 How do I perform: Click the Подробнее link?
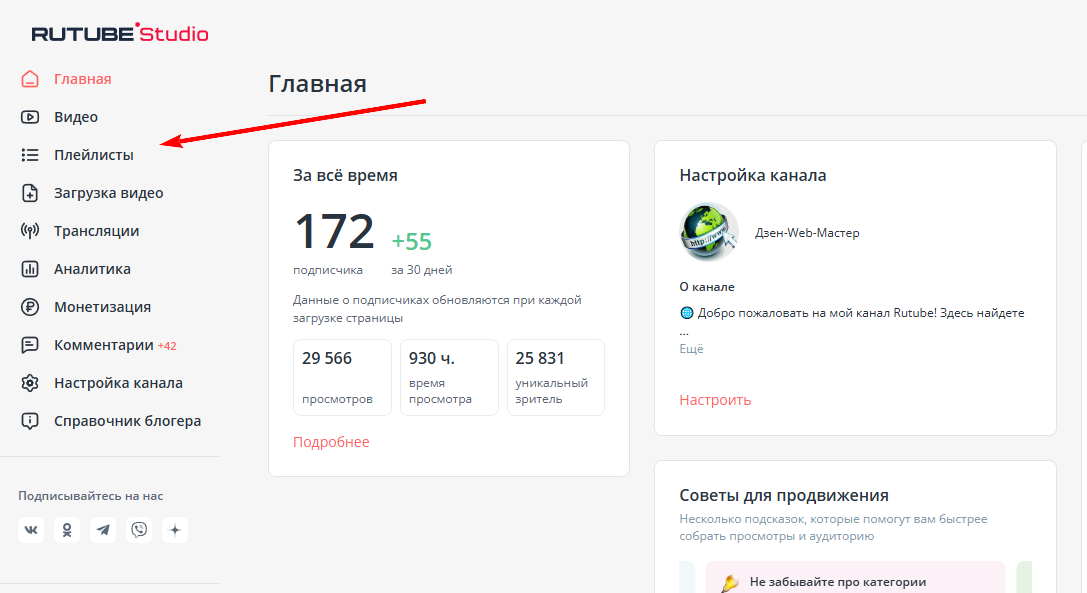point(331,442)
